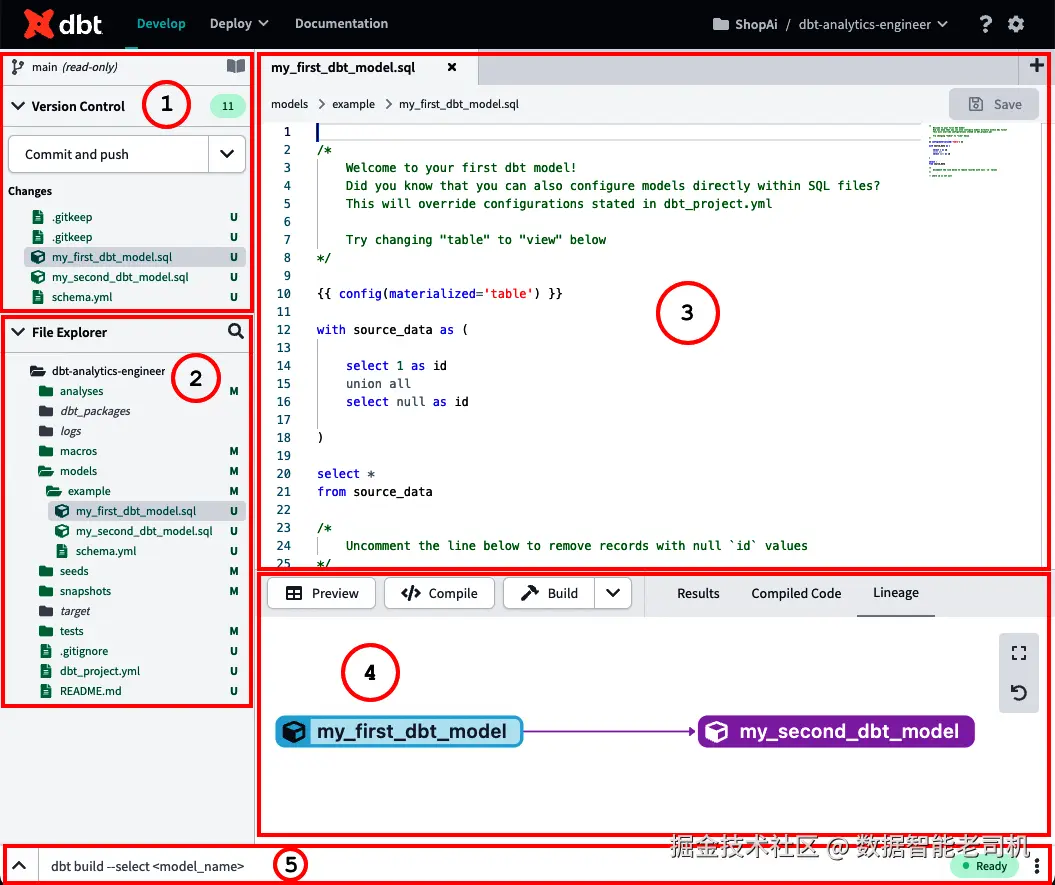
Task: Click fullscreen icon in Lineage pane
Action: tap(1019, 653)
